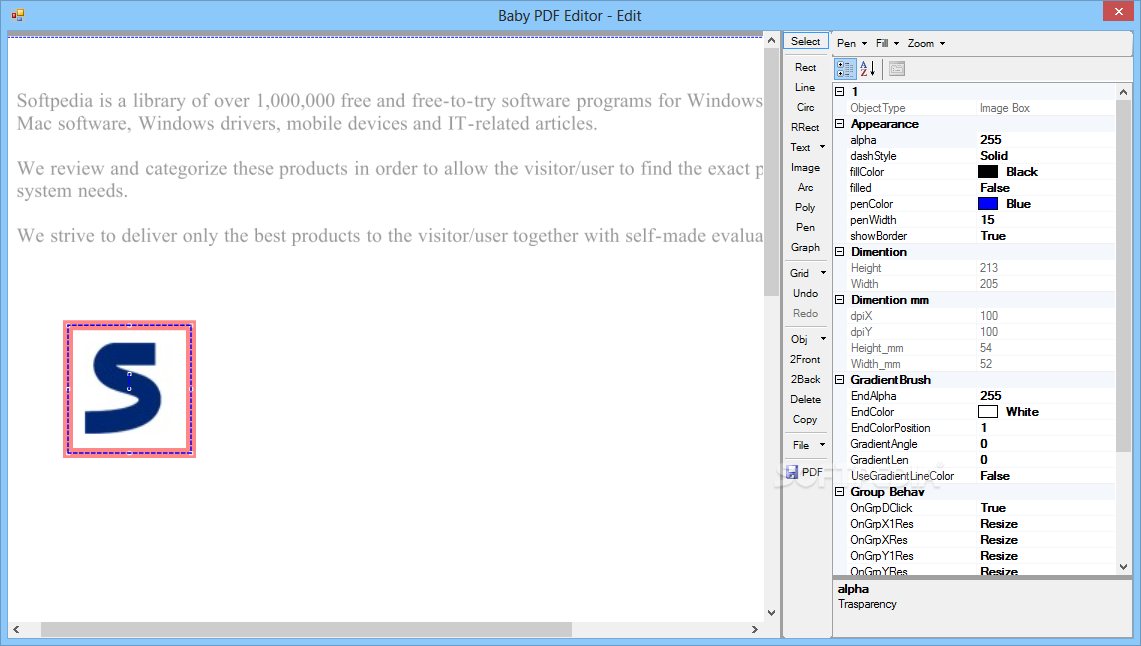The image size is (1141, 646).
Task: Collapse the Group Behav category
Action: pyautogui.click(x=839, y=492)
